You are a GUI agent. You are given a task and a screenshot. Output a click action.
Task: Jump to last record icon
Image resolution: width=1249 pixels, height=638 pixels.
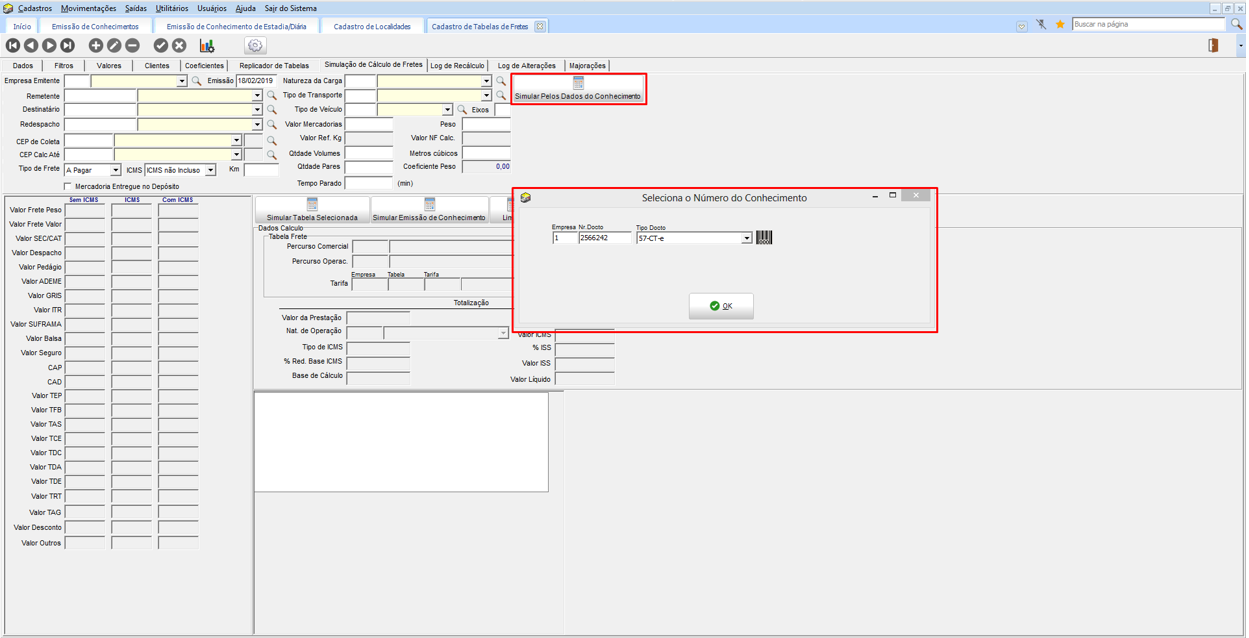(x=67, y=45)
